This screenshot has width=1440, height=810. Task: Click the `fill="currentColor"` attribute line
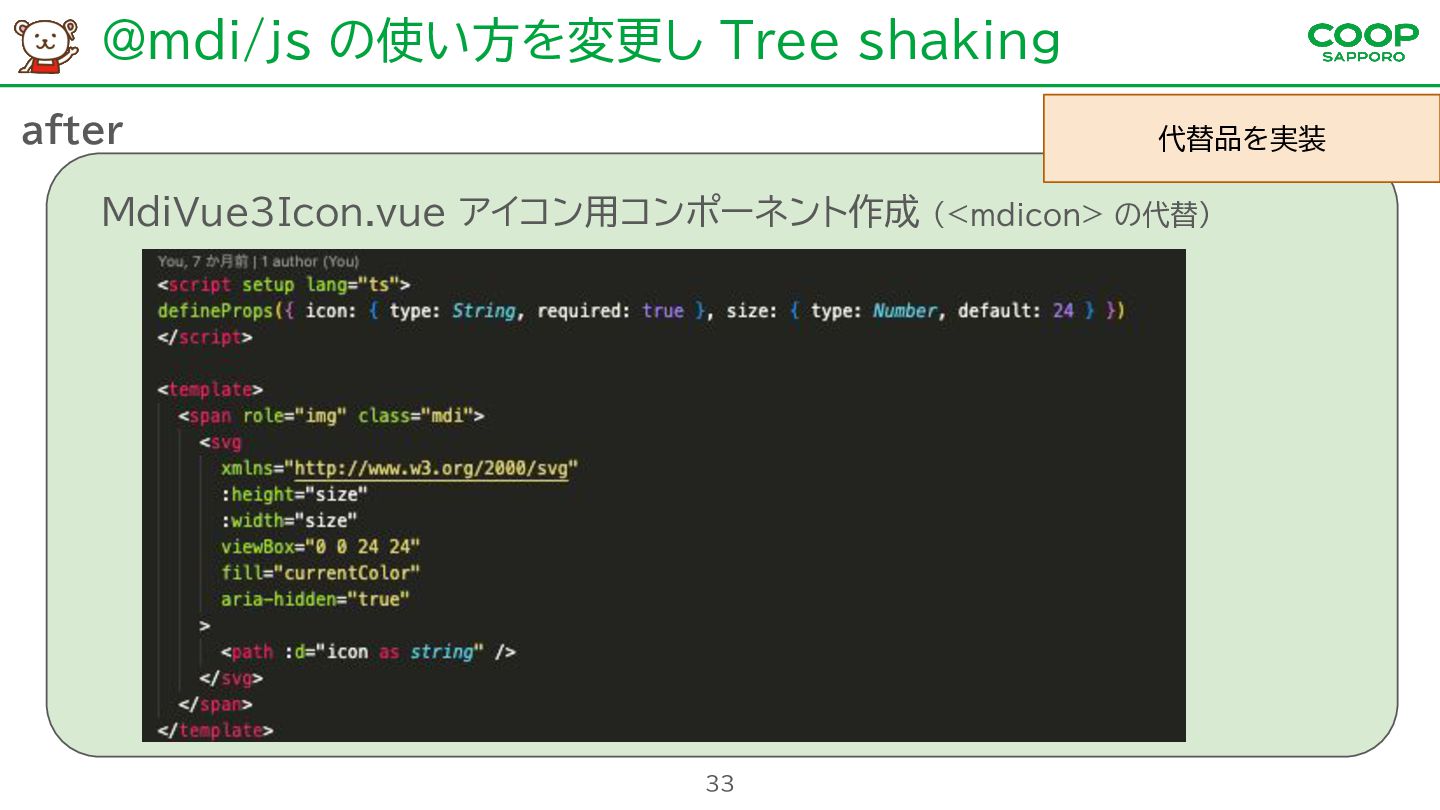321,573
